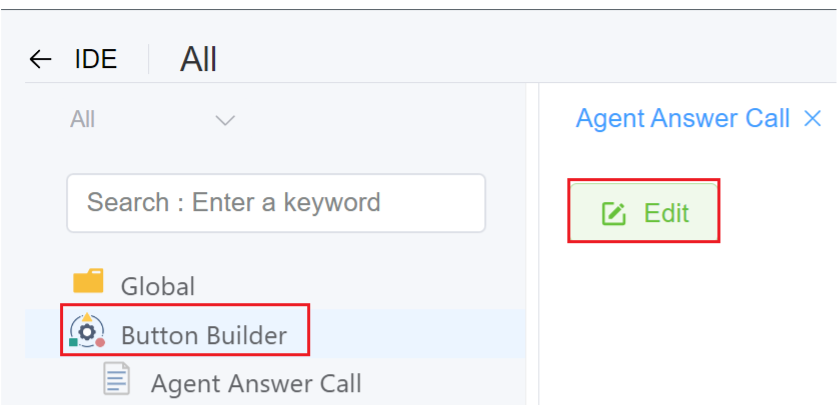Open Agent Answer Call from the tree
The height and width of the screenshot is (405, 840).
point(255,383)
